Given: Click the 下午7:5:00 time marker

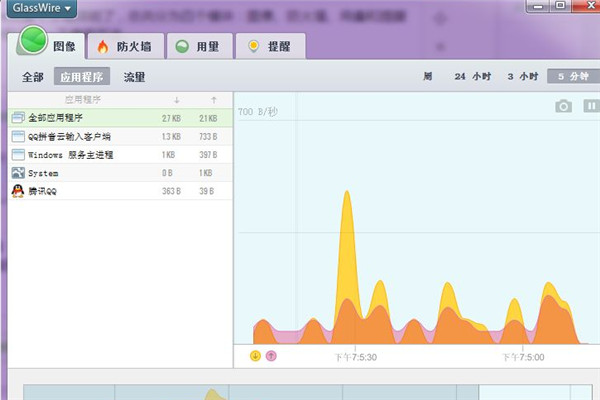Looking at the screenshot, I should tap(523, 357).
